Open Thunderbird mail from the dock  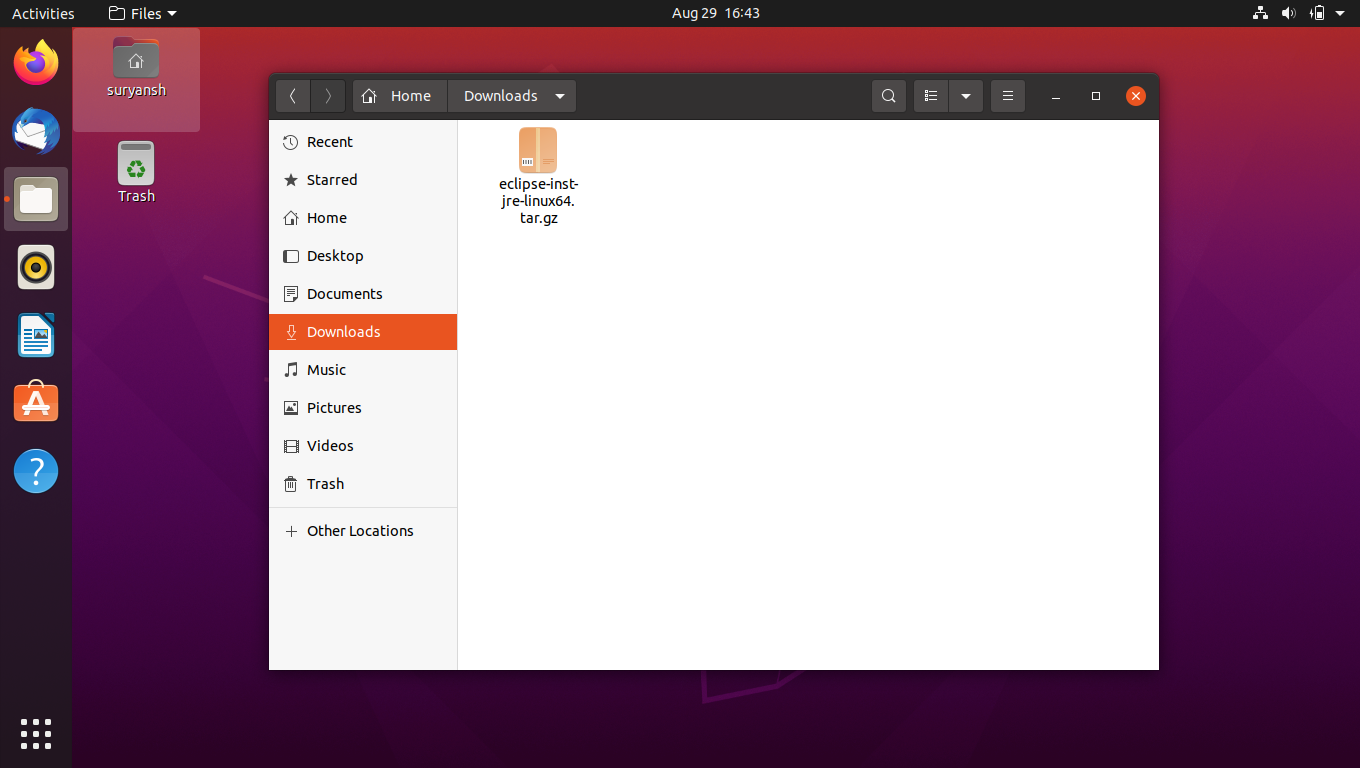[x=35, y=131]
